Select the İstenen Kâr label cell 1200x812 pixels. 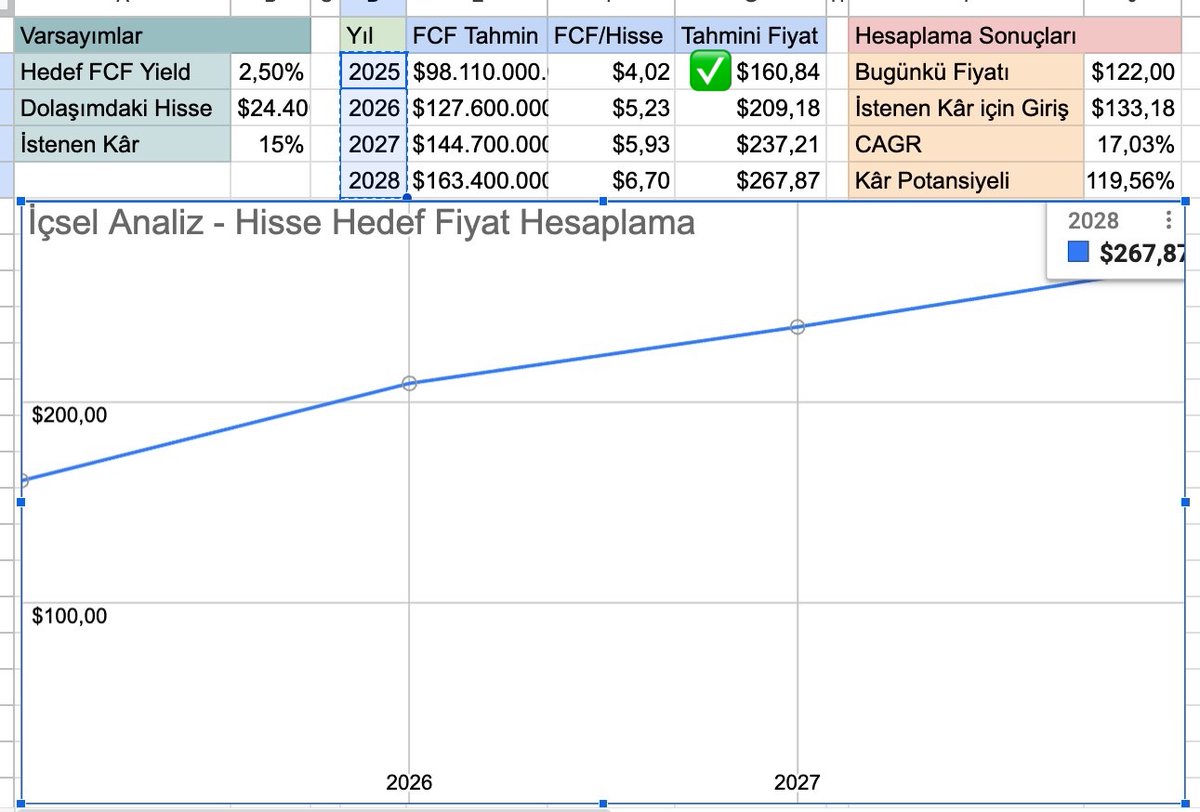122,145
